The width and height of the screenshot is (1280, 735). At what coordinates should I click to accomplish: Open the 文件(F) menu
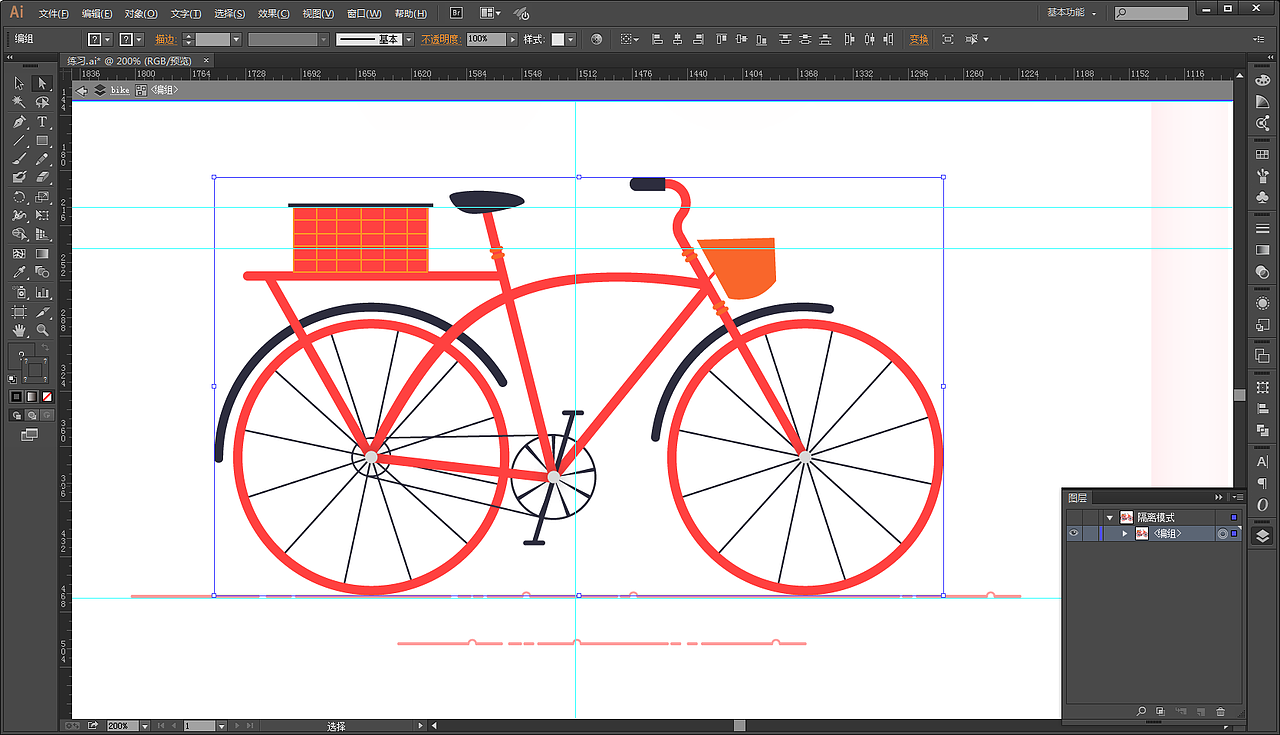click(x=54, y=14)
